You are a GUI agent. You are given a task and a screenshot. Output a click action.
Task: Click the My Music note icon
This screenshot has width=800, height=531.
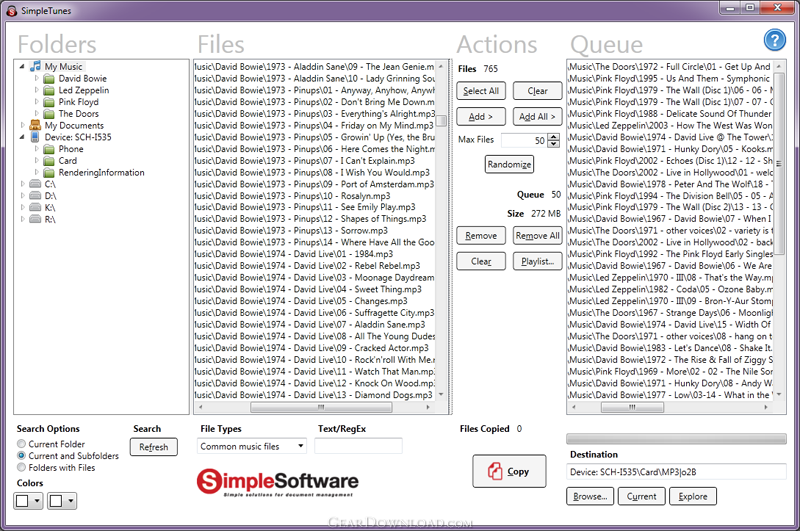pos(35,66)
